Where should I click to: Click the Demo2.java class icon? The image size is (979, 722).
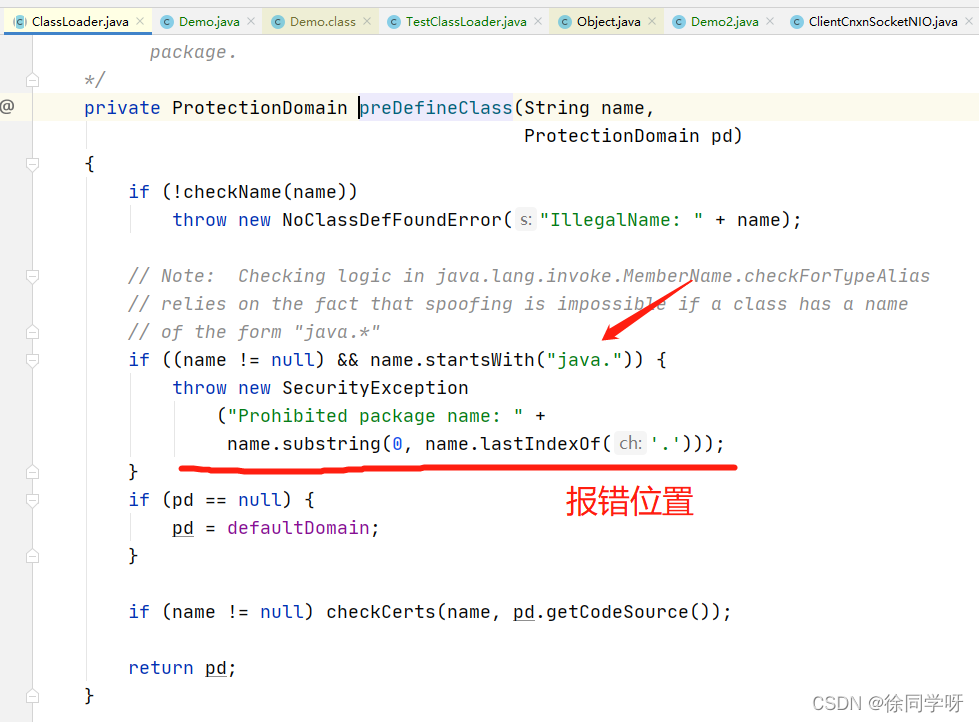pos(679,22)
